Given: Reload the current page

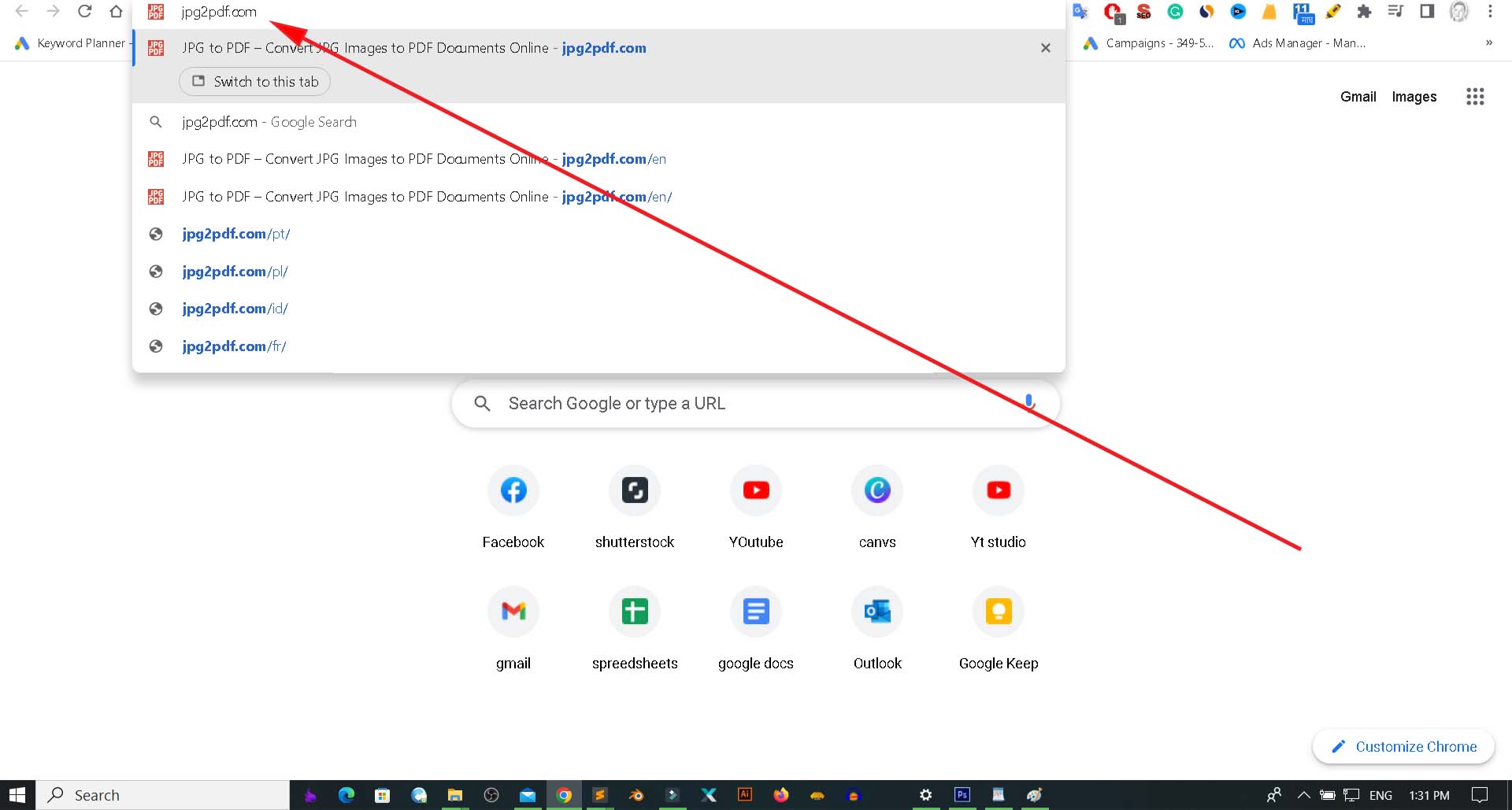Looking at the screenshot, I should click(84, 11).
